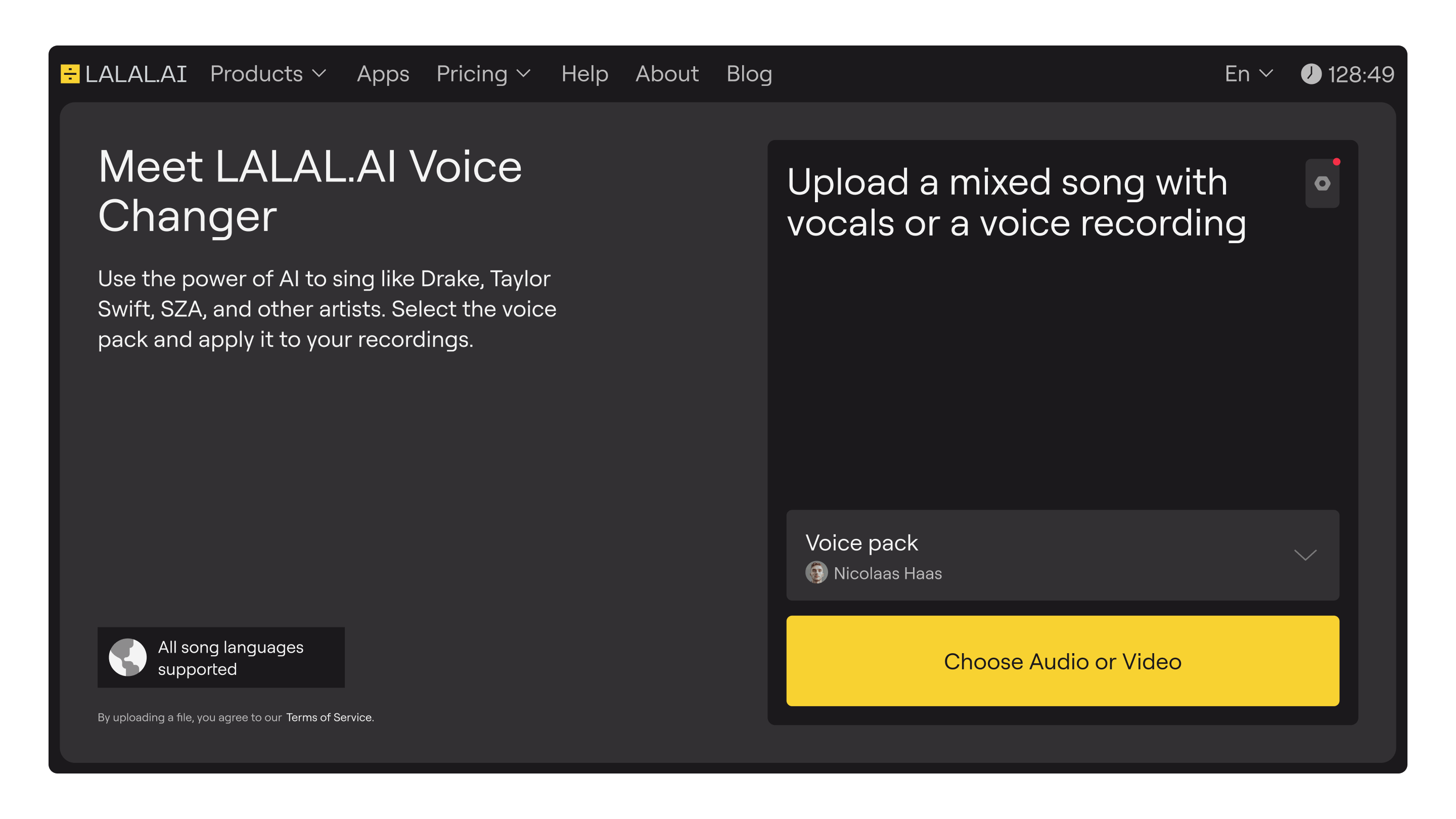Click the Products menu label
Screen dimensions: 1456x819
pyautogui.click(x=257, y=74)
